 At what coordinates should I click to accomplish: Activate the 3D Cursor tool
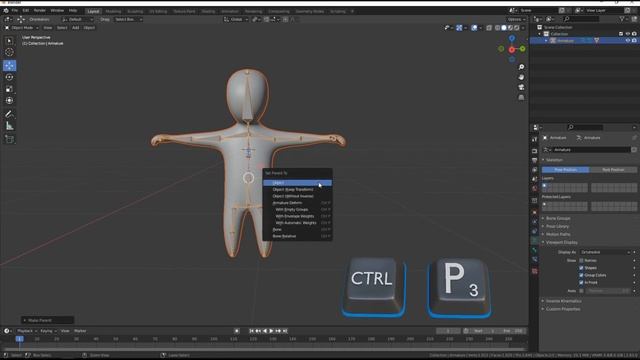tap(9, 52)
